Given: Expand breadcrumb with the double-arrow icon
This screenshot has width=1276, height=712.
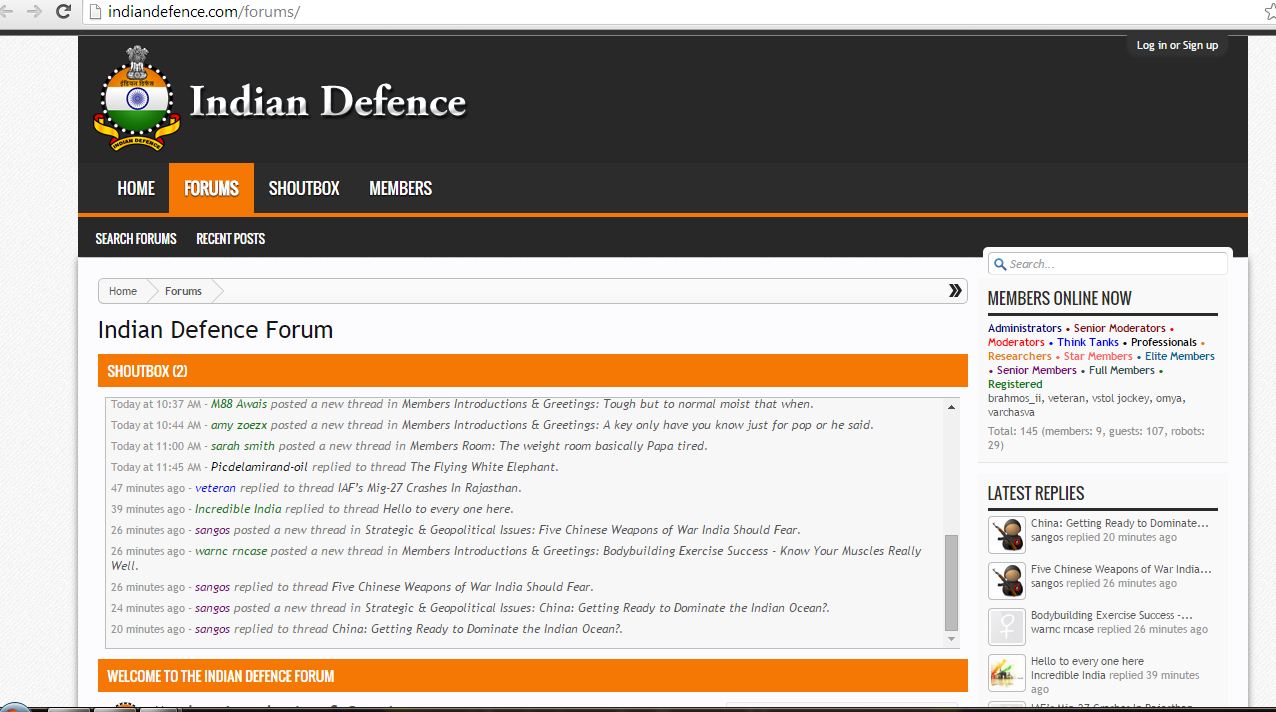Looking at the screenshot, I should pyautogui.click(x=955, y=291).
